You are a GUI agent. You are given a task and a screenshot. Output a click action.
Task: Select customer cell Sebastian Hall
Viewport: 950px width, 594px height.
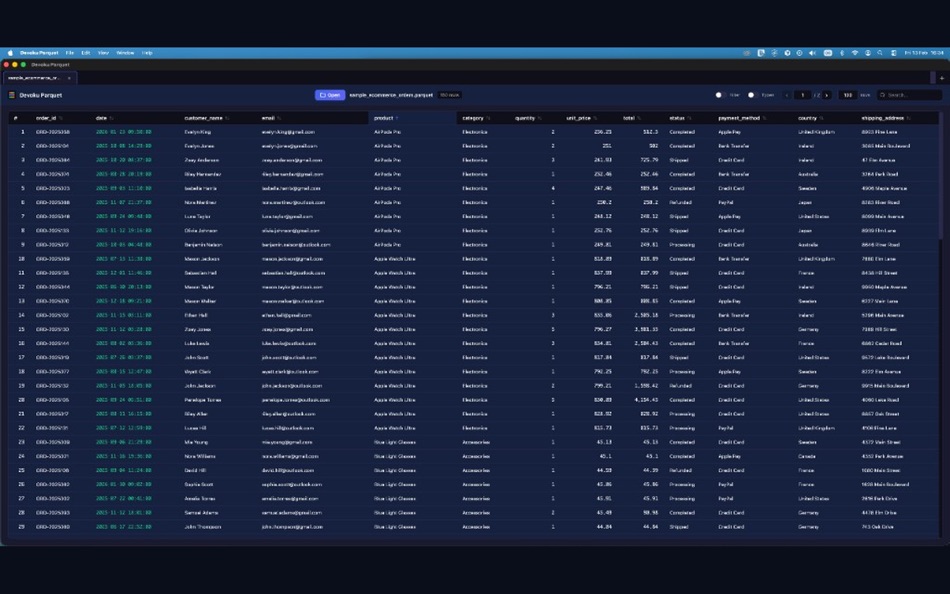(x=200, y=273)
